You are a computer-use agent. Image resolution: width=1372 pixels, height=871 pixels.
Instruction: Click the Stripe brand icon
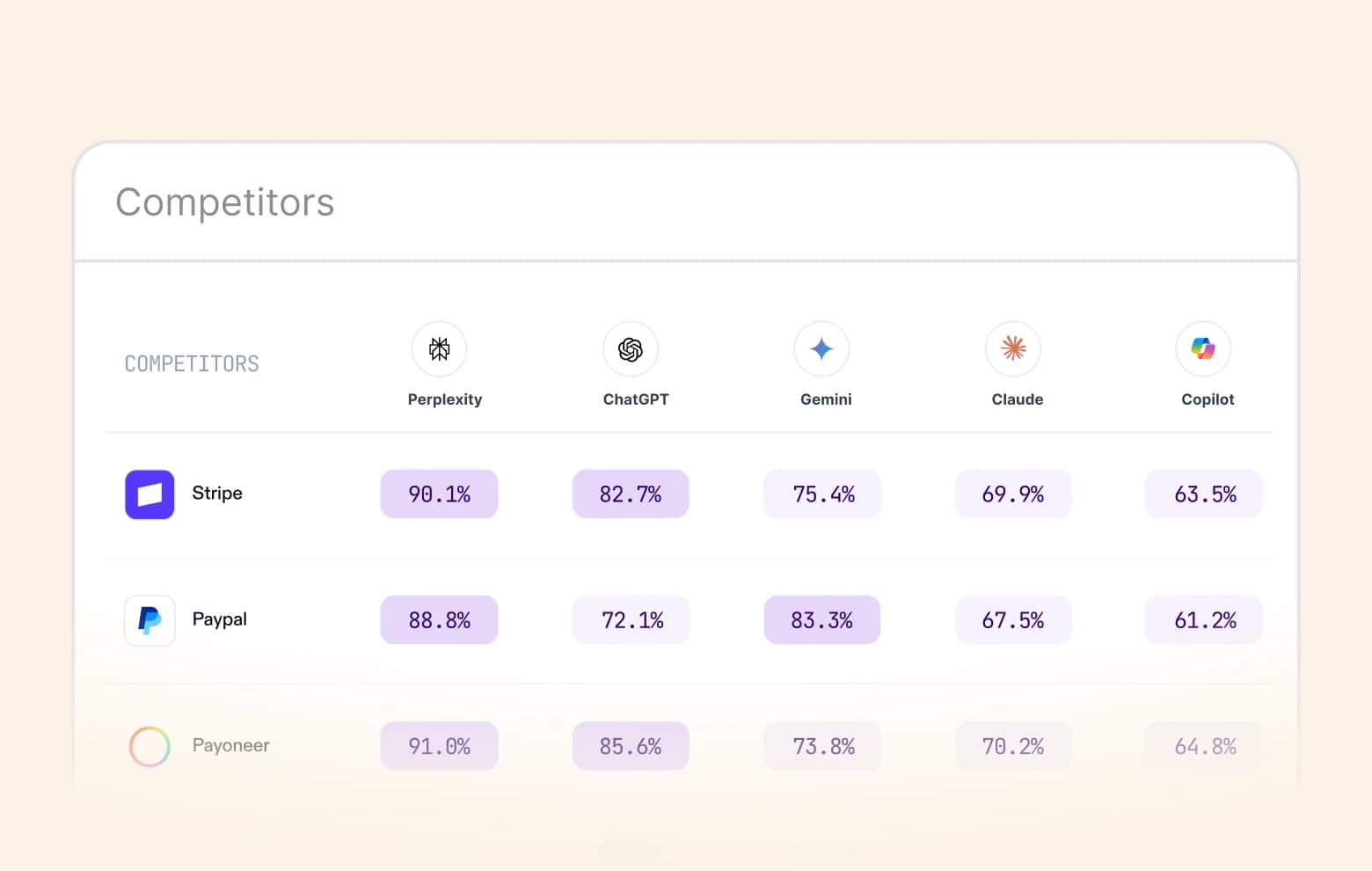click(150, 494)
